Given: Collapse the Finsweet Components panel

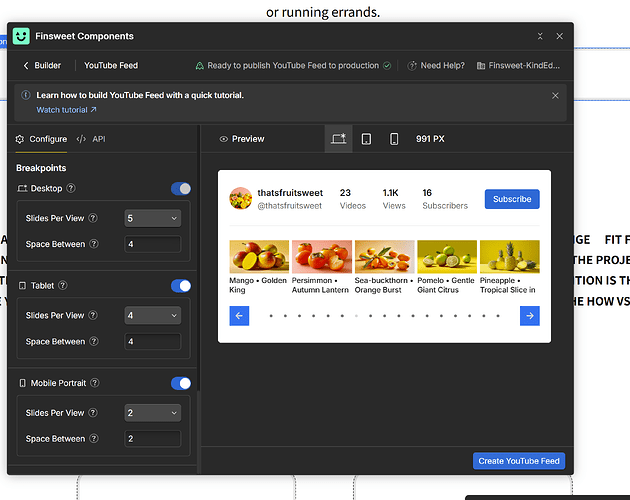Looking at the screenshot, I should 540,36.
